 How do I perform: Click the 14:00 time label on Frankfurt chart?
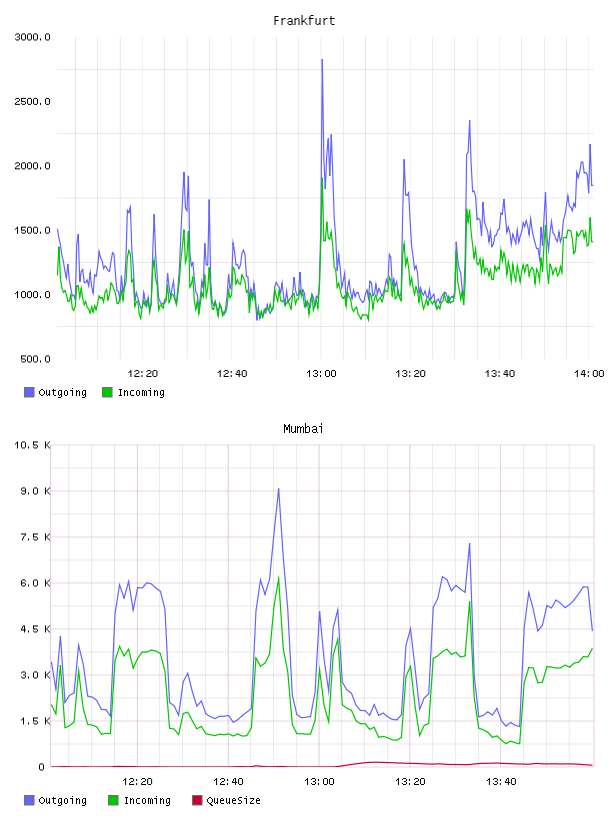click(589, 374)
